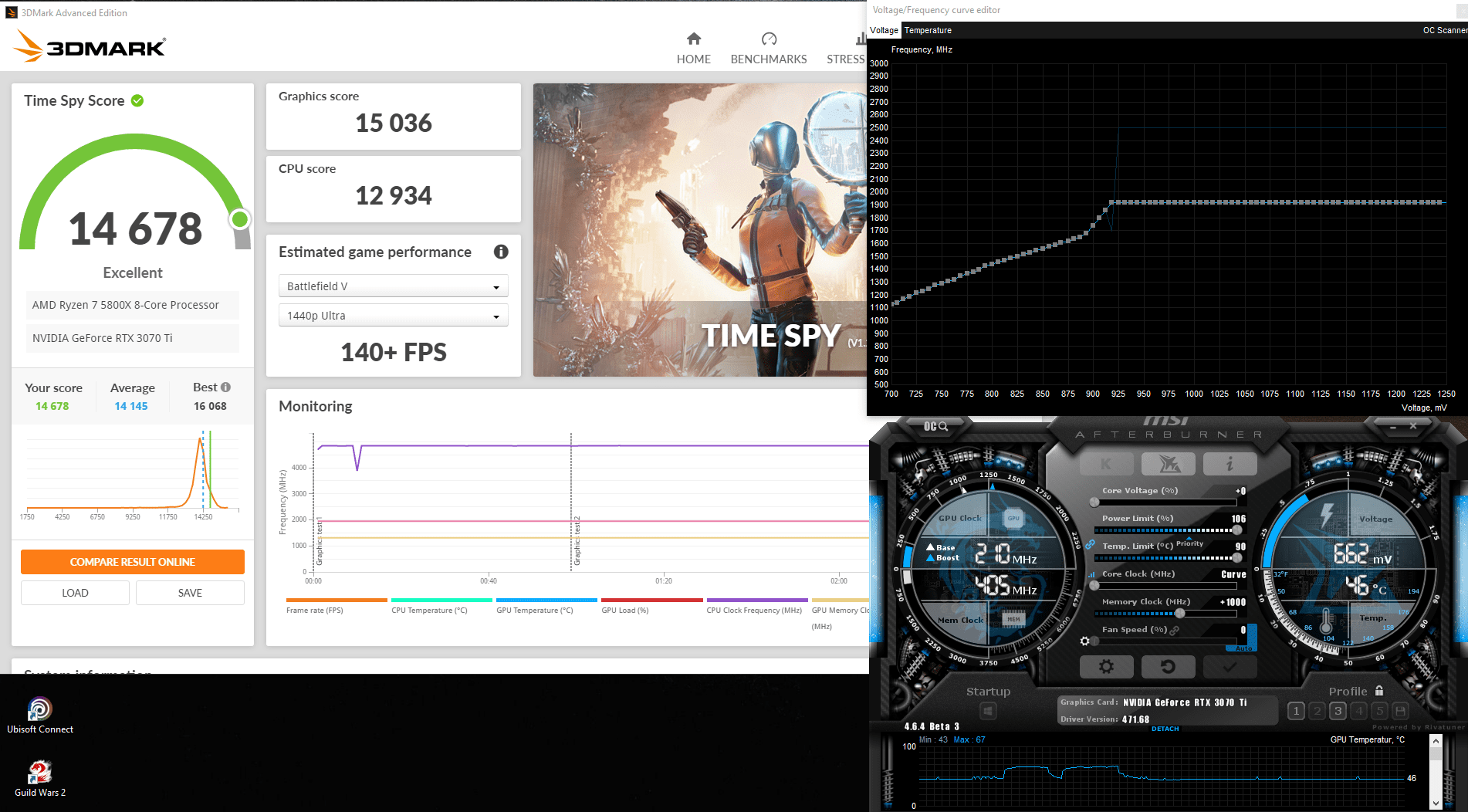Click the lightning bolt voltage icon on gauge
Image resolution: width=1468 pixels, height=812 pixels.
1327,514
